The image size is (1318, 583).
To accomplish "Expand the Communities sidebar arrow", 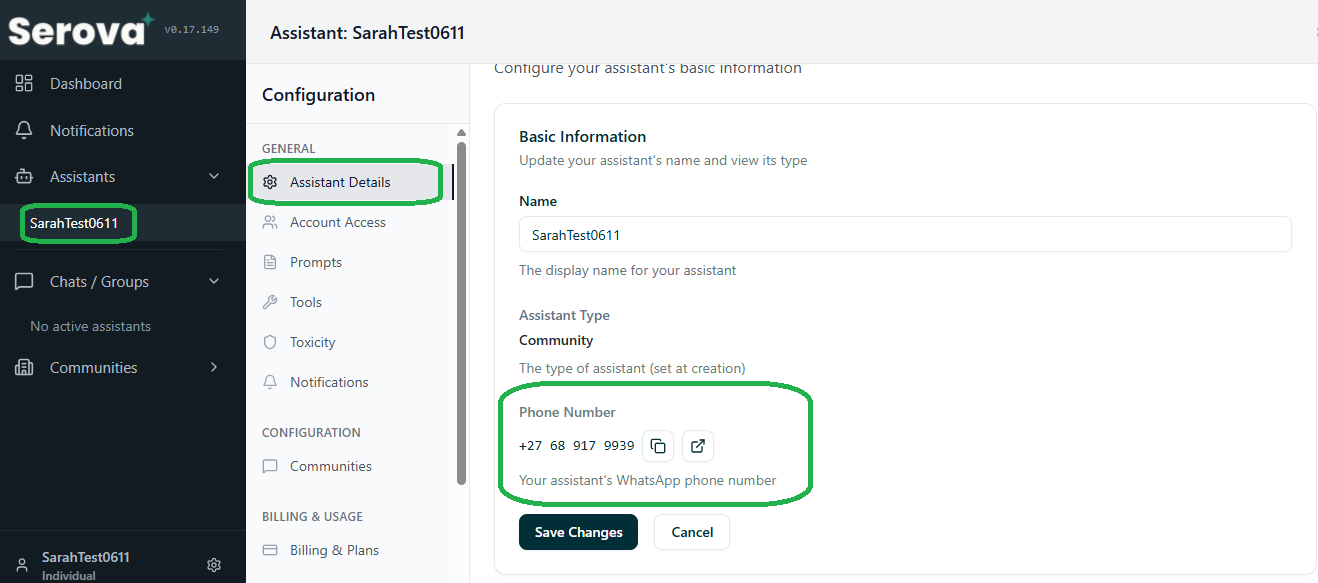I will click(213, 368).
